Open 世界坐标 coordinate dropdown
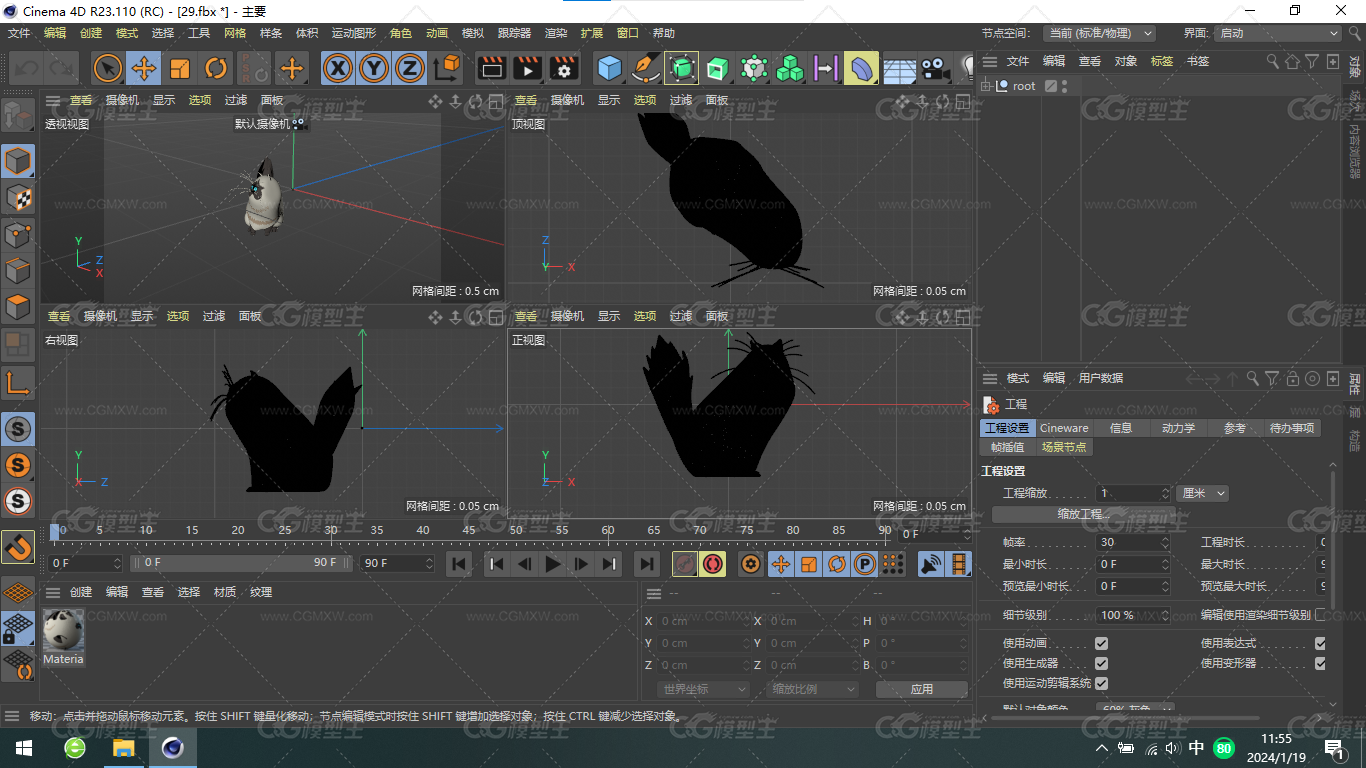 [704, 689]
